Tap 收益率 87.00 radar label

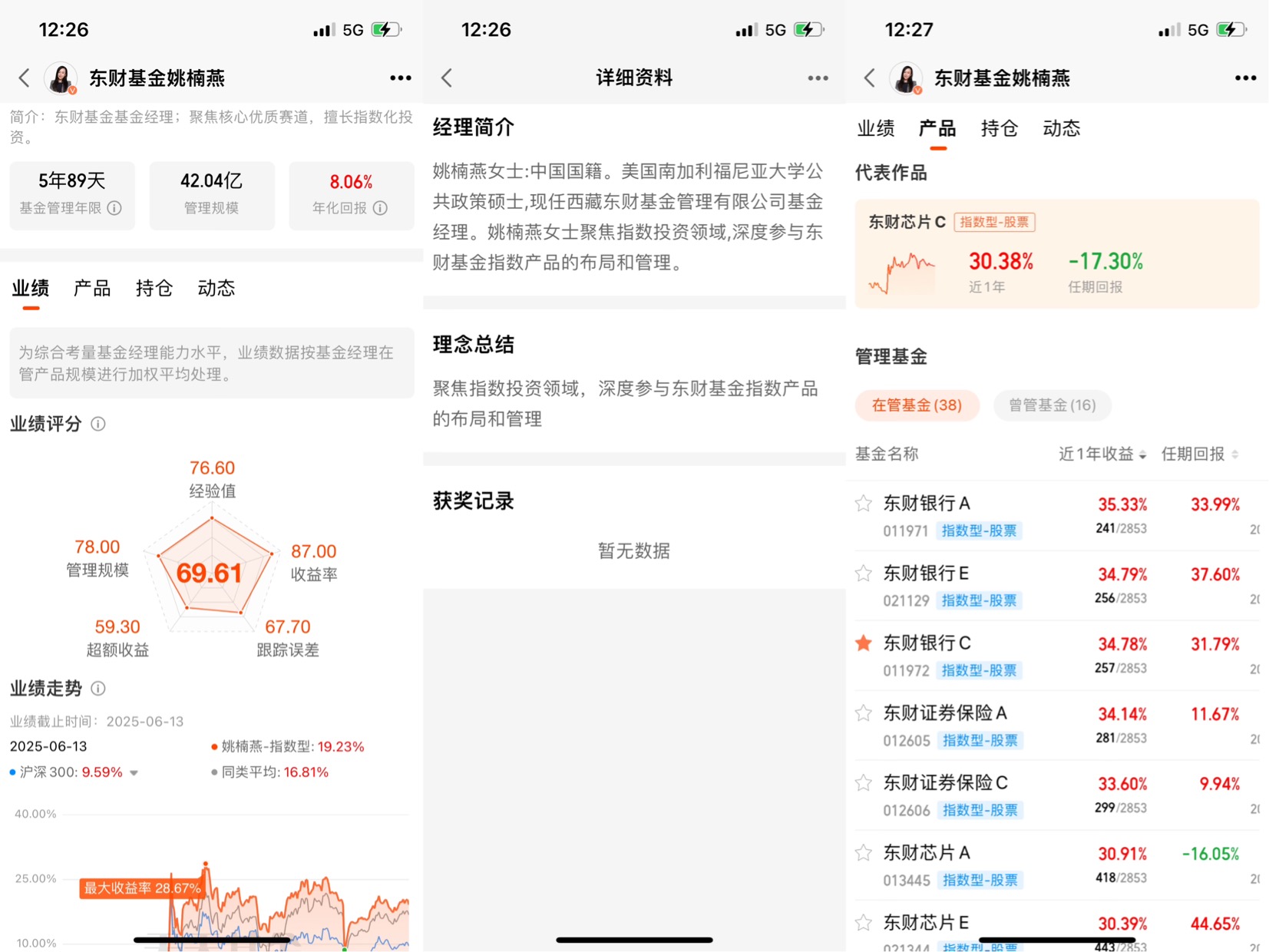[314, 562]
